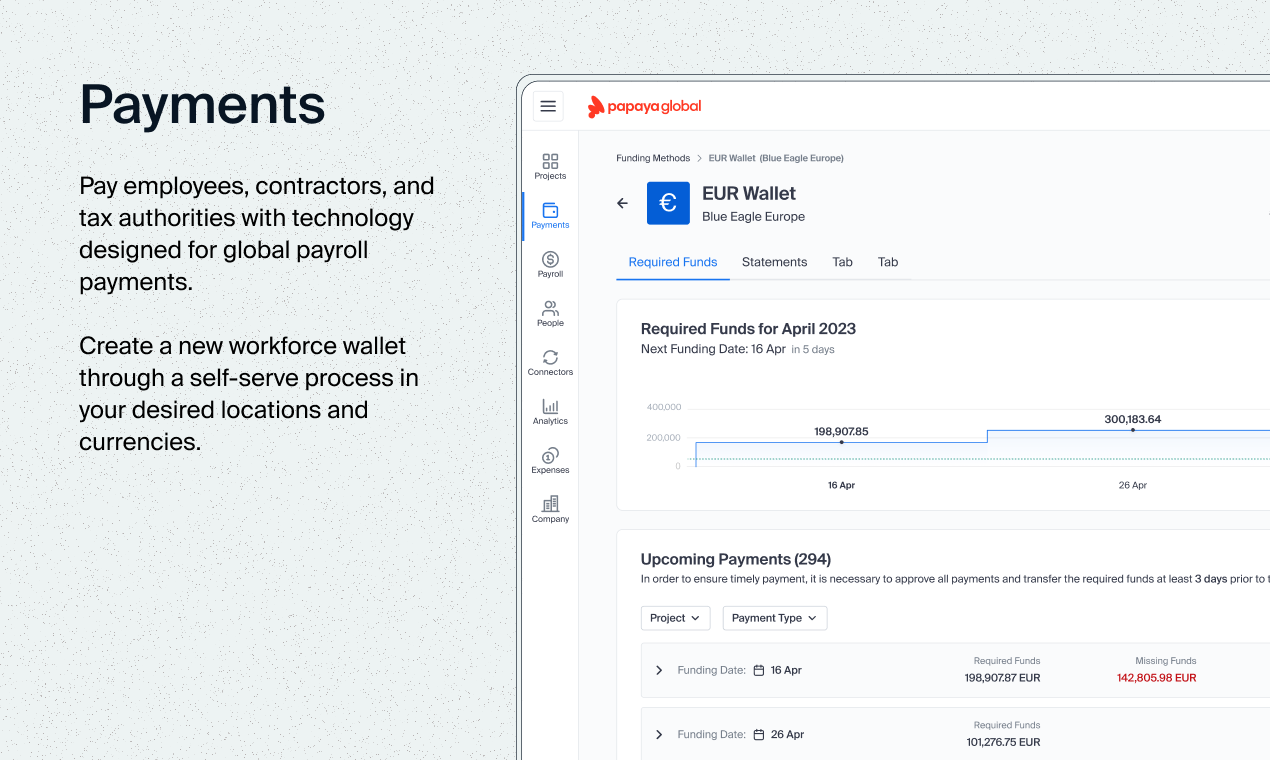Click the Papaya Global logo
The image size is (1270, 760).
pyautogui.click(x=644, y=106)
